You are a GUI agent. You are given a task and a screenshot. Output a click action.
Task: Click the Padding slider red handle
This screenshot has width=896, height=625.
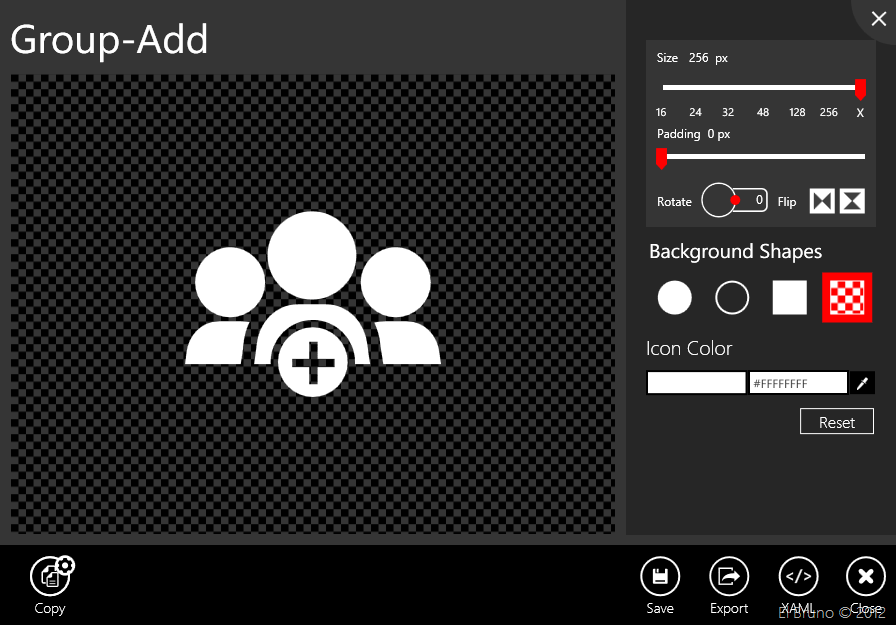click(x=661, y=158)
